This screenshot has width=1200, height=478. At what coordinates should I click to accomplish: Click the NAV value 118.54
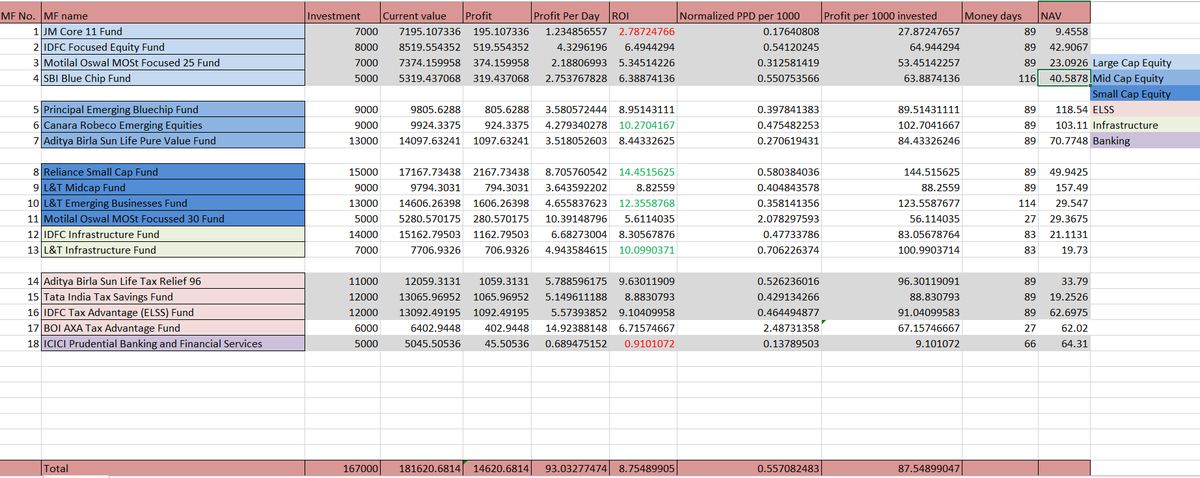coord(1064,110)
